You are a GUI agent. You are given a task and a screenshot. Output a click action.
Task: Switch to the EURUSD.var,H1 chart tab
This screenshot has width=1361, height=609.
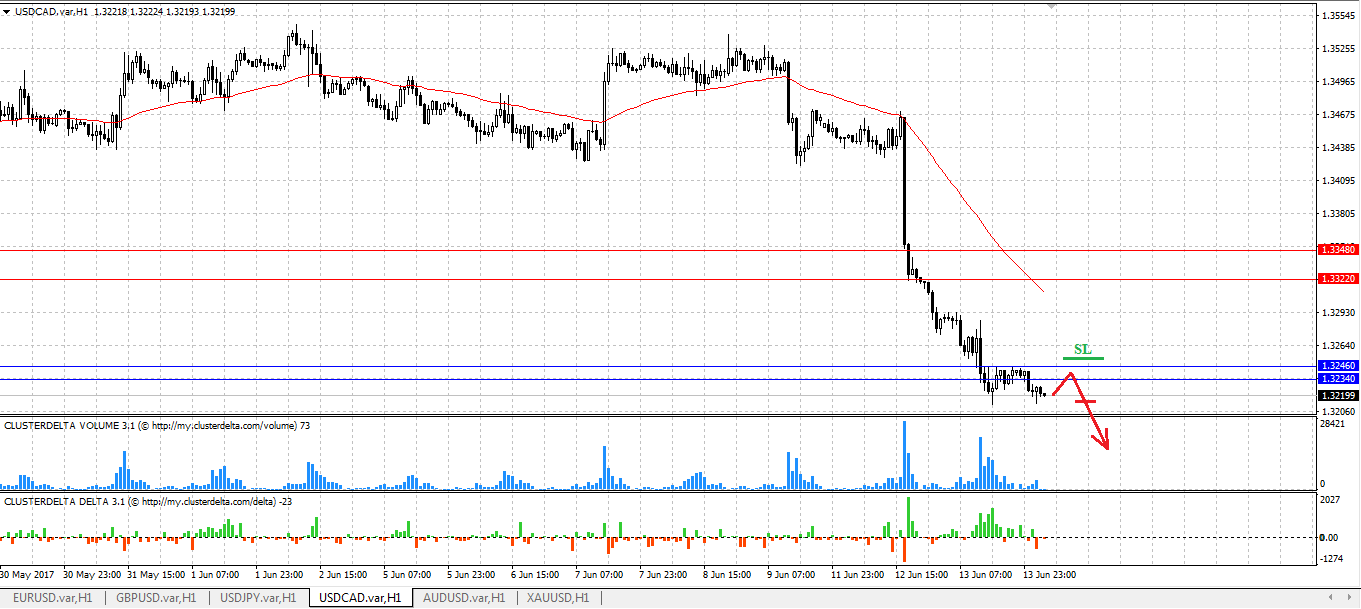coord(52,597)
